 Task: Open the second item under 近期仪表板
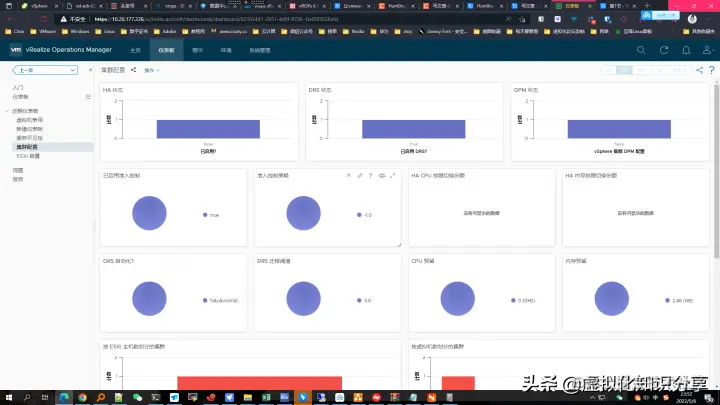[x=30, y=129]
